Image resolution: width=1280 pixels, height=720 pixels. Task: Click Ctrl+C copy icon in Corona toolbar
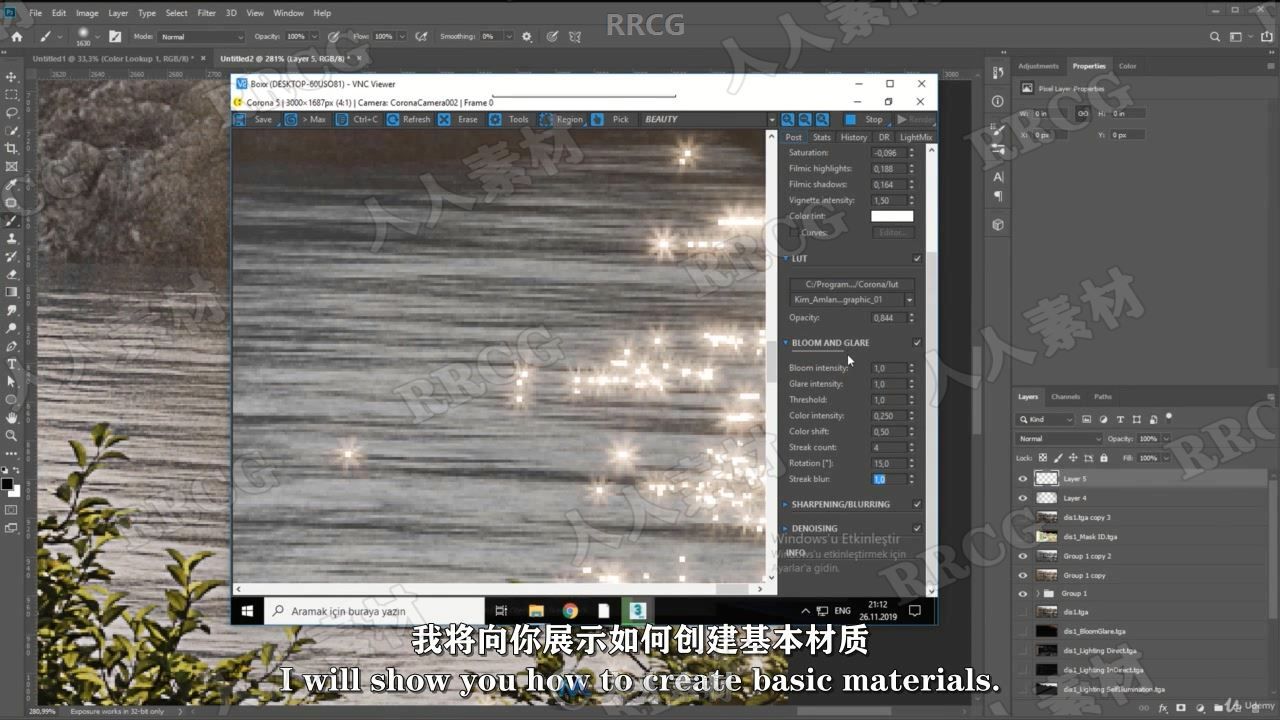coord(342,119)
